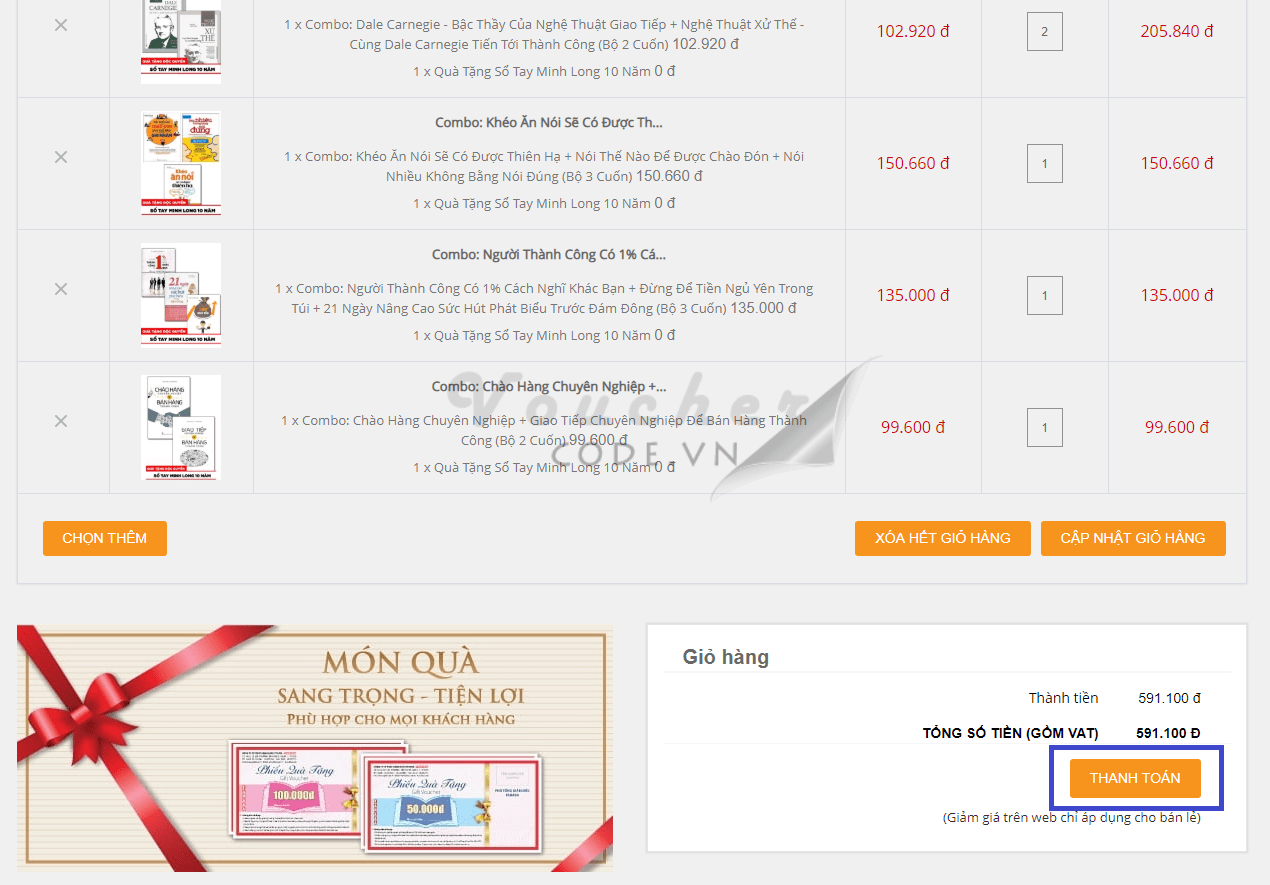Delete the Người Thành Công combo row
1270x885 pixels.
pyautogui.click(x=61, y=289)
